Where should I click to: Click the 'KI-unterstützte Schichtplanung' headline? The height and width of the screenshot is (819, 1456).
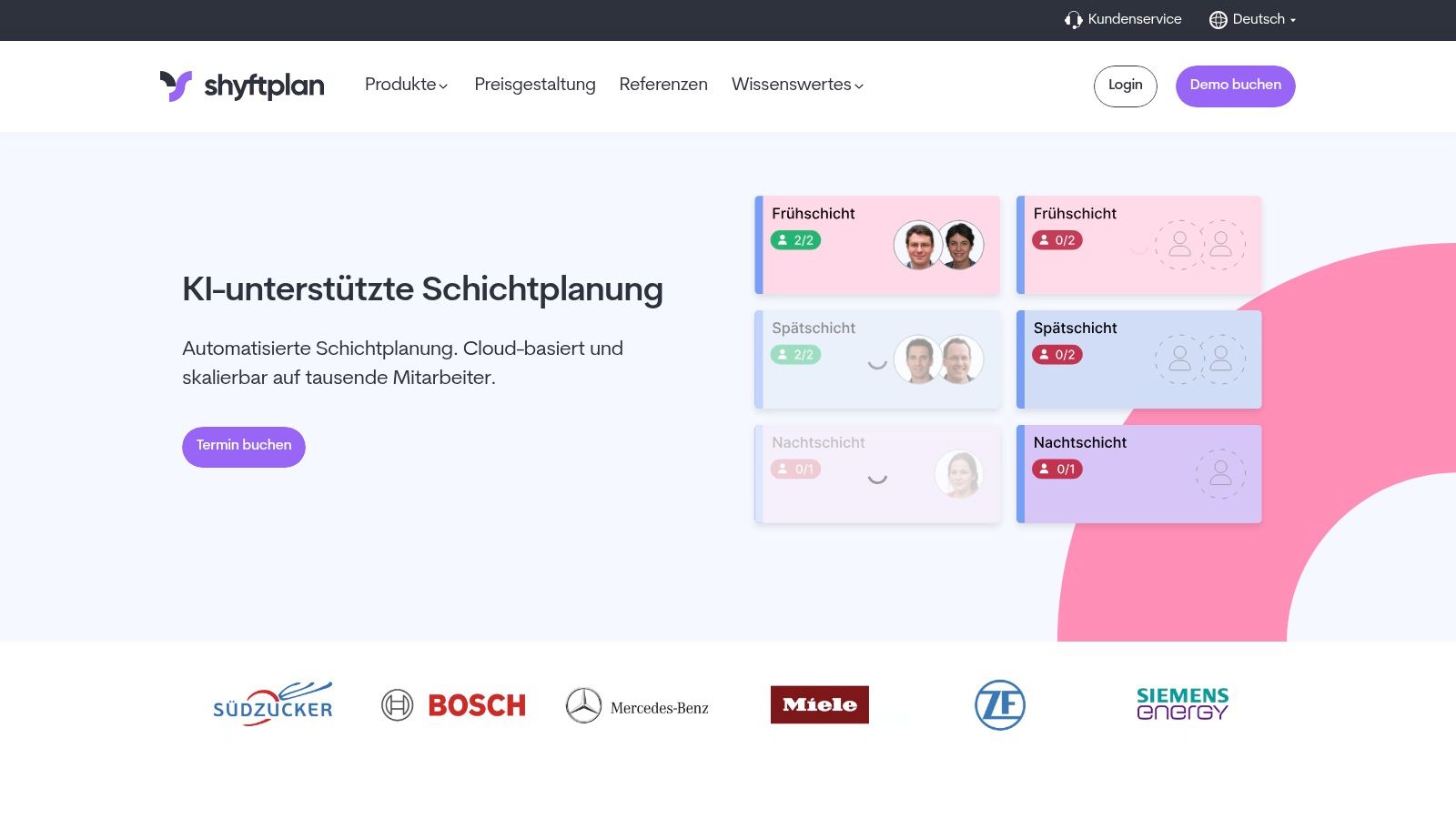(422, 289)
